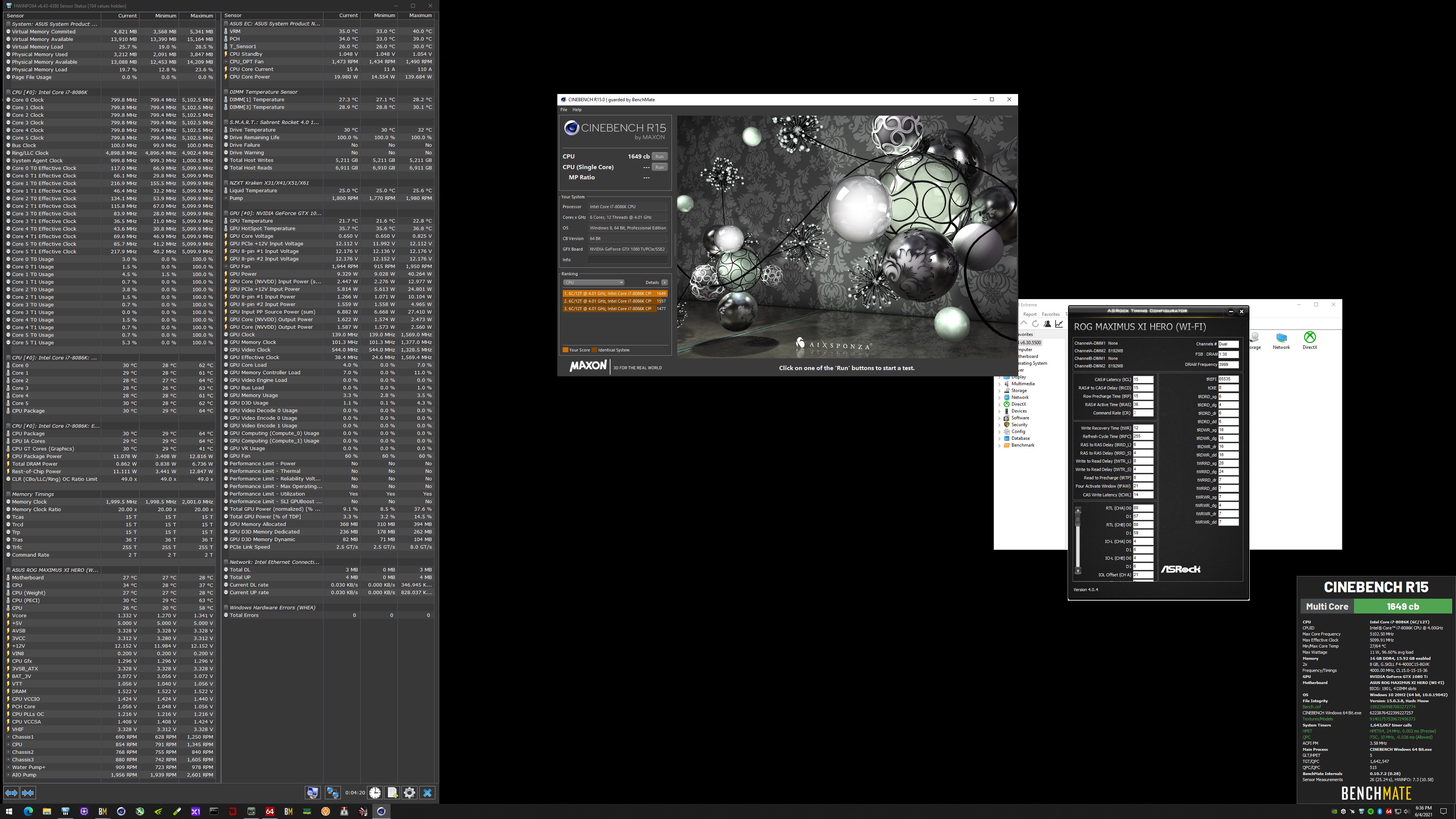Expand the DirectX node in AIDA64 tree
This screenshot has width=1456, height=819.
(999, 404)
